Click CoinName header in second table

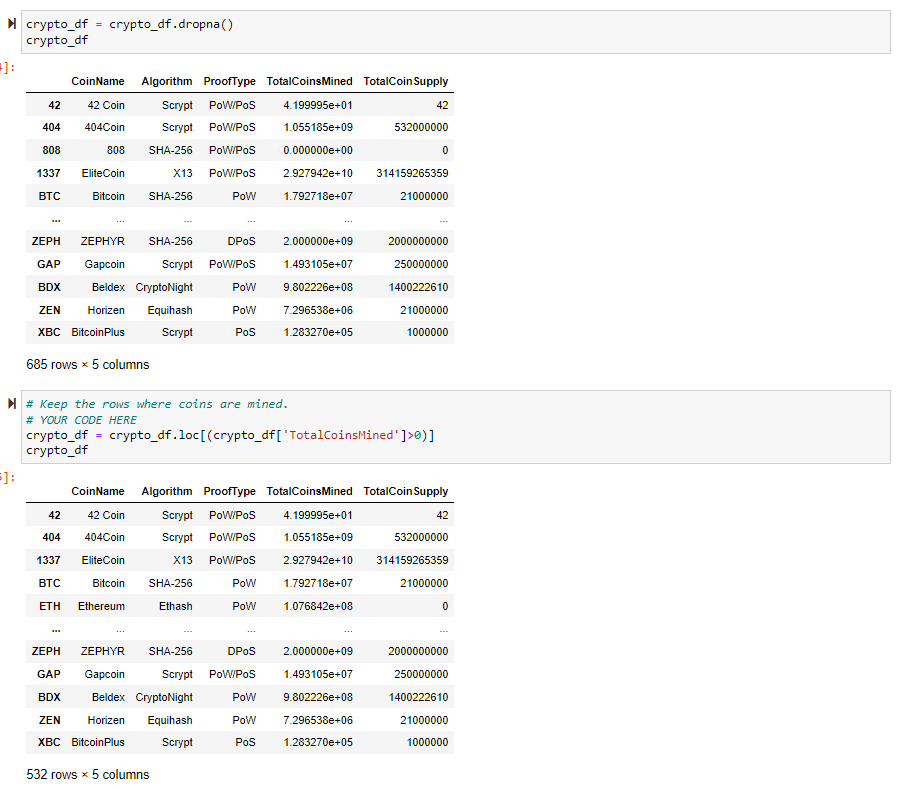(97, 491)
